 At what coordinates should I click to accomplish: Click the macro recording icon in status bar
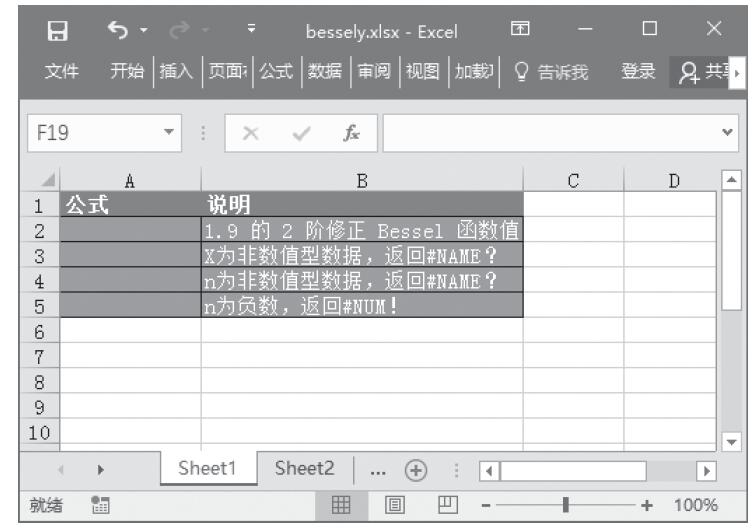click(x=98, y=506)
